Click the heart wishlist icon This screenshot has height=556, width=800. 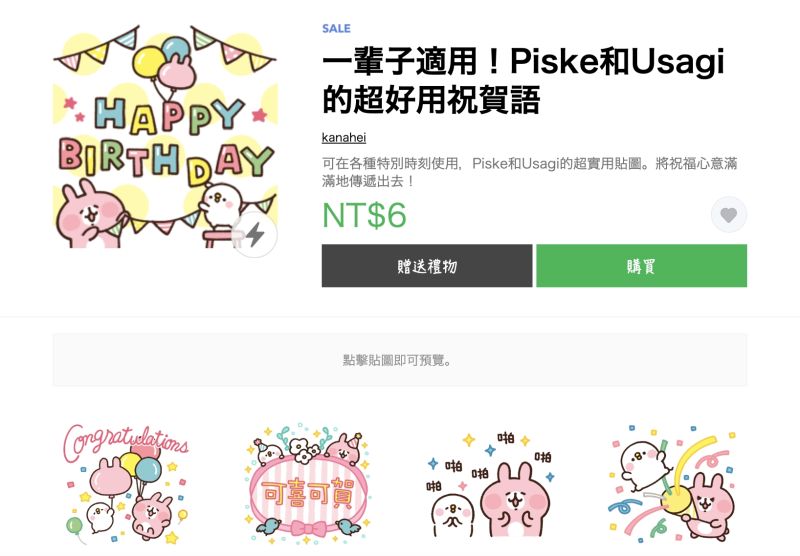click(729, 215)
